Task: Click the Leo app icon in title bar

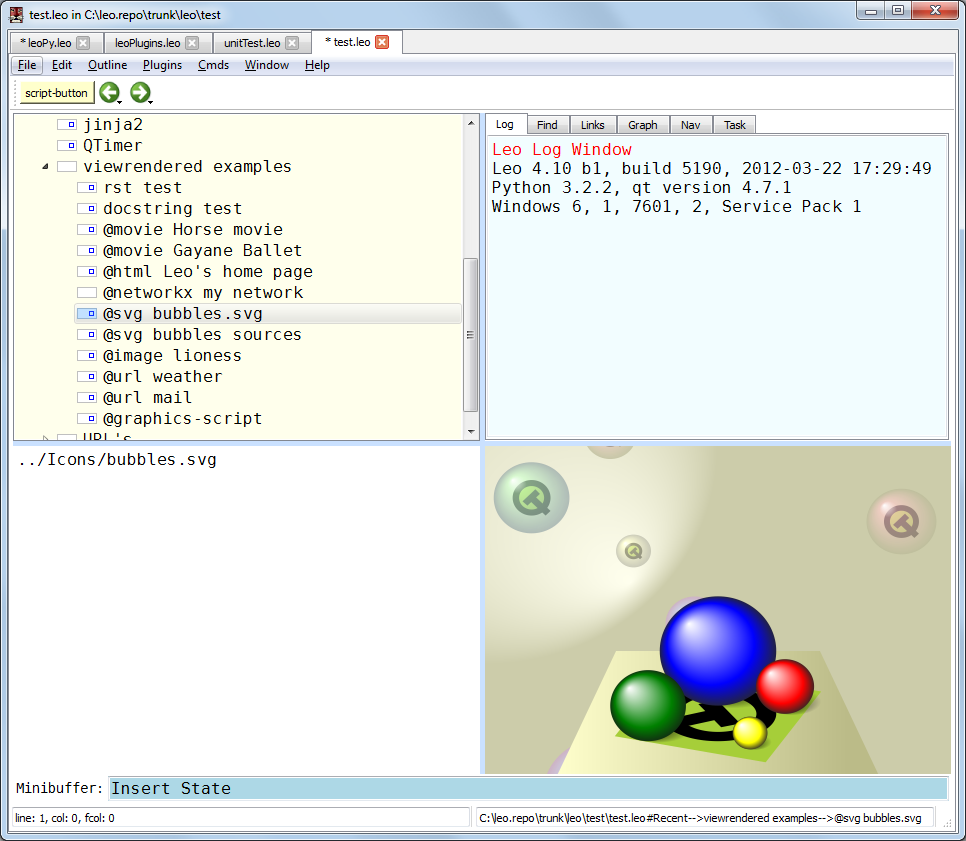Action: click(x=17, y=14)
